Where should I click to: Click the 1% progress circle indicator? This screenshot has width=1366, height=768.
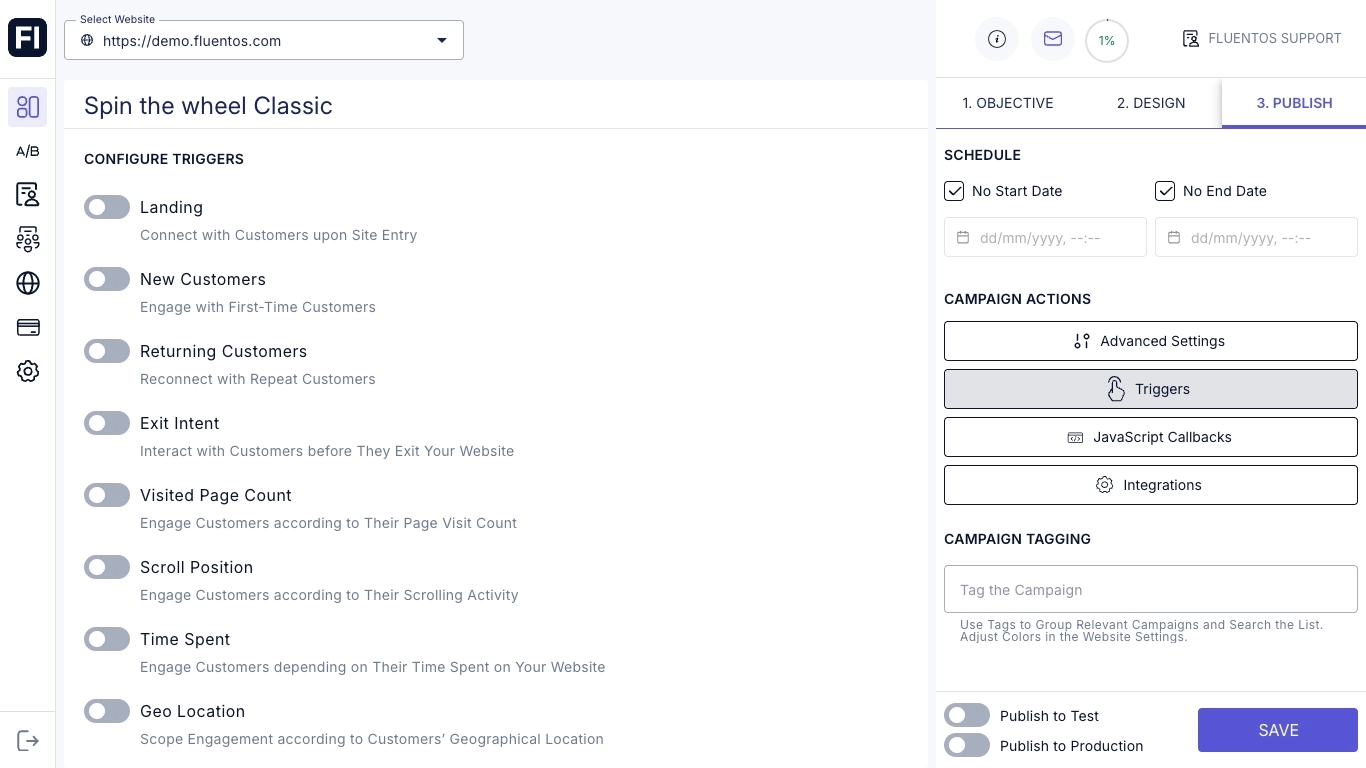pos(1106,41)
